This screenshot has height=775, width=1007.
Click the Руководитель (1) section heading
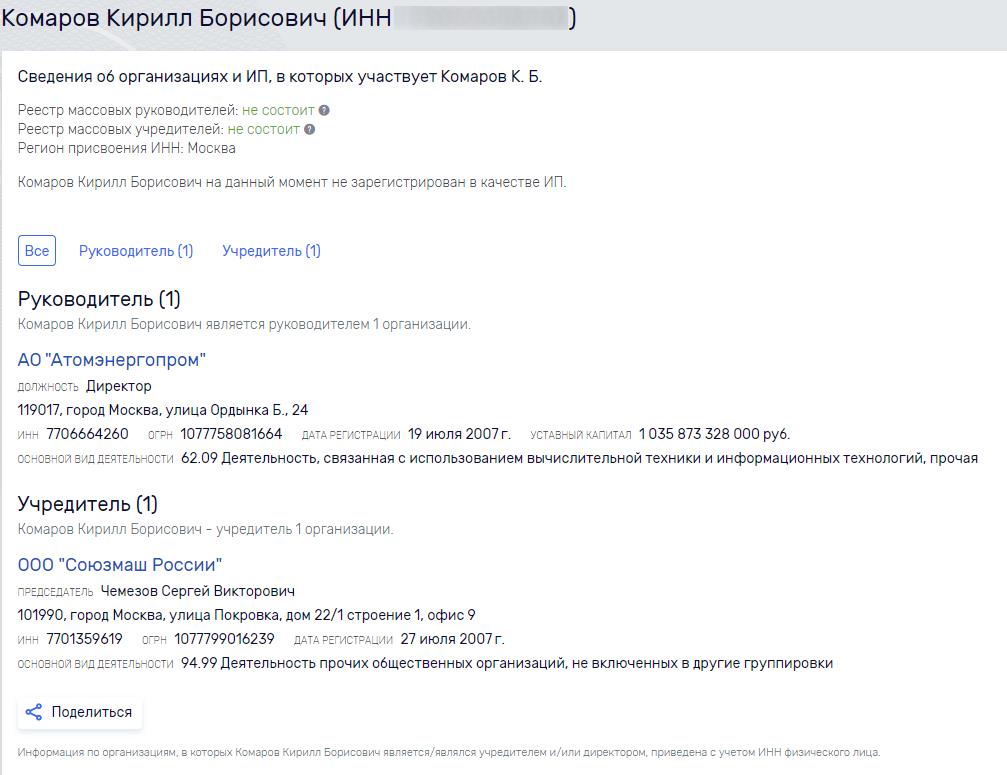(99, 299)
